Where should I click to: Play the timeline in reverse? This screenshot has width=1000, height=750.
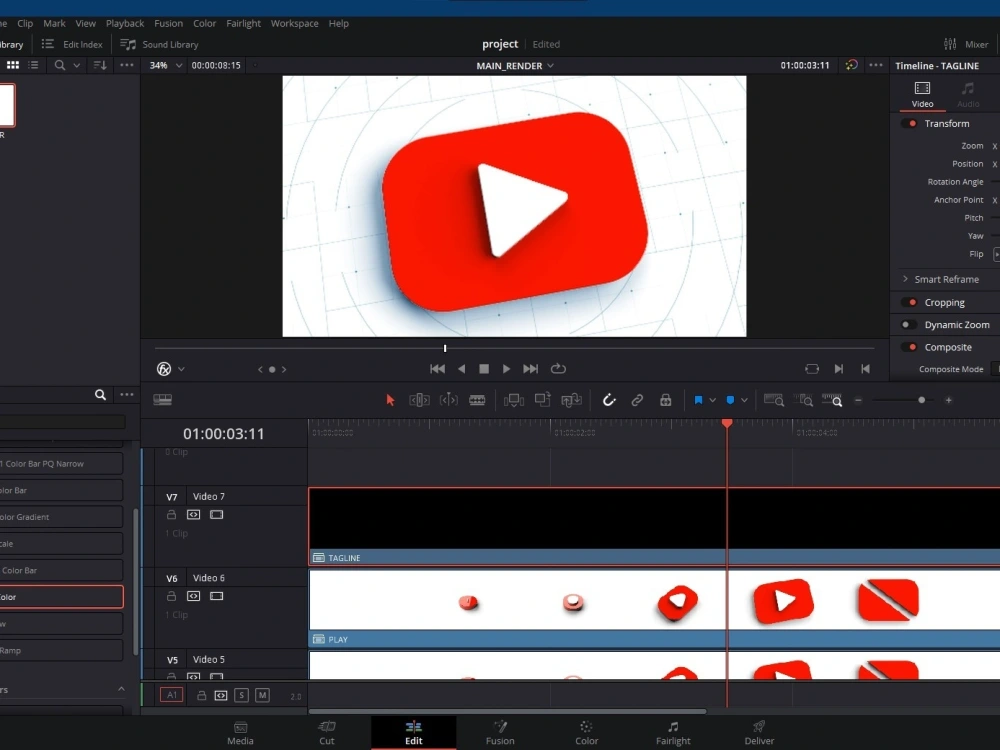[x=461, y=369]
